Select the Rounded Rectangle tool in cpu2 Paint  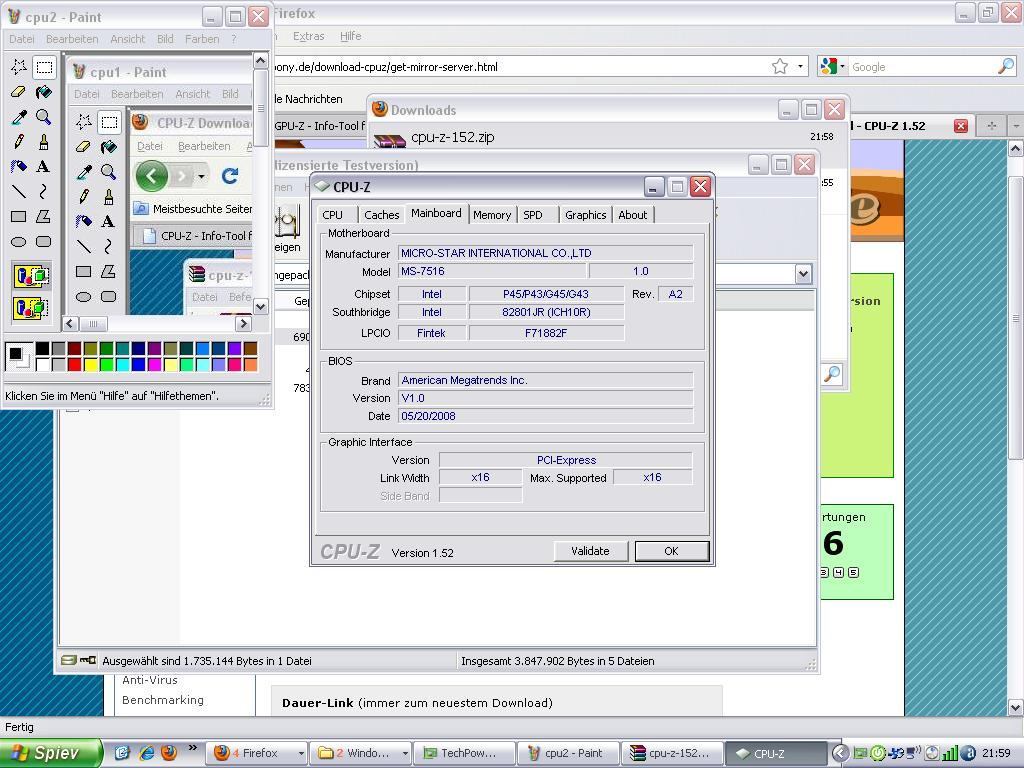(x=44, y=242)
